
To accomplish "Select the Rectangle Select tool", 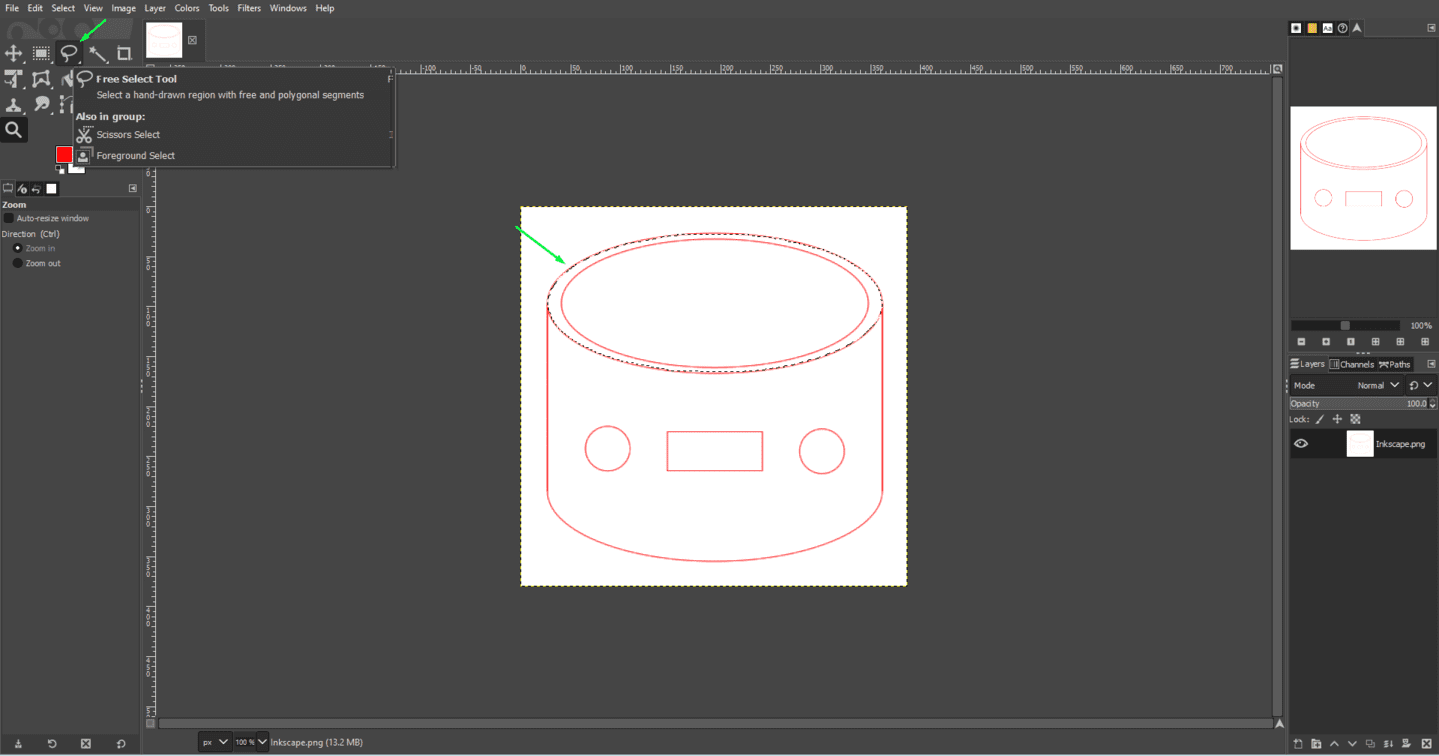I will (x=41, y=53).
